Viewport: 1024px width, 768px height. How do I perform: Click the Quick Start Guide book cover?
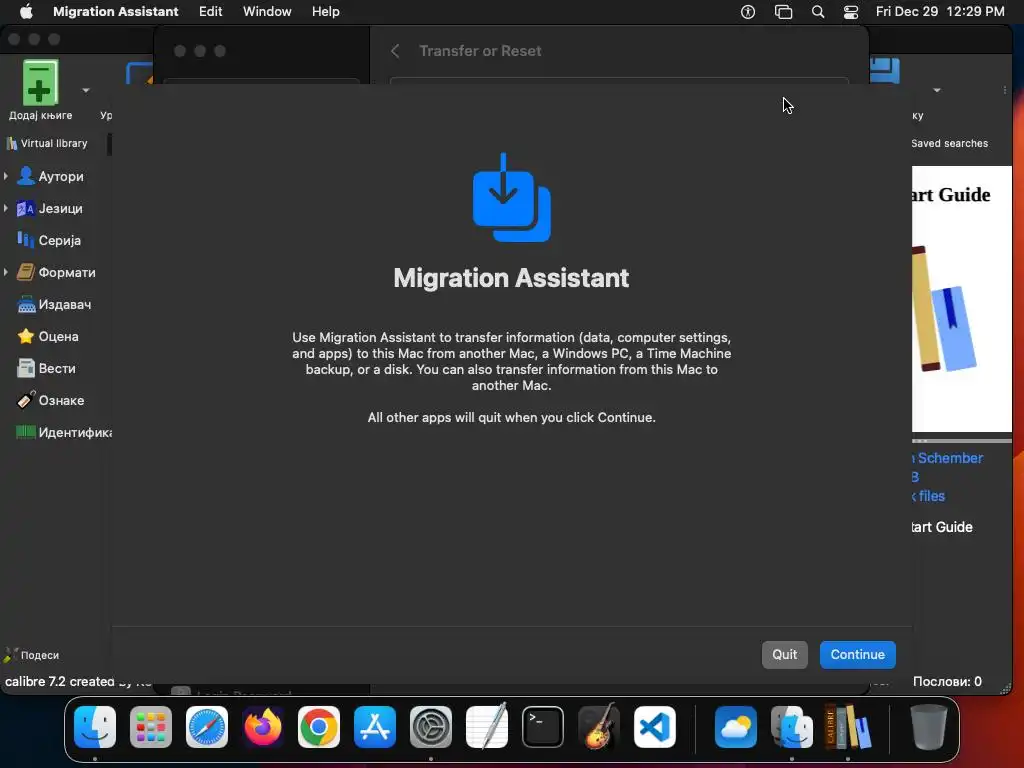point(961,298)
